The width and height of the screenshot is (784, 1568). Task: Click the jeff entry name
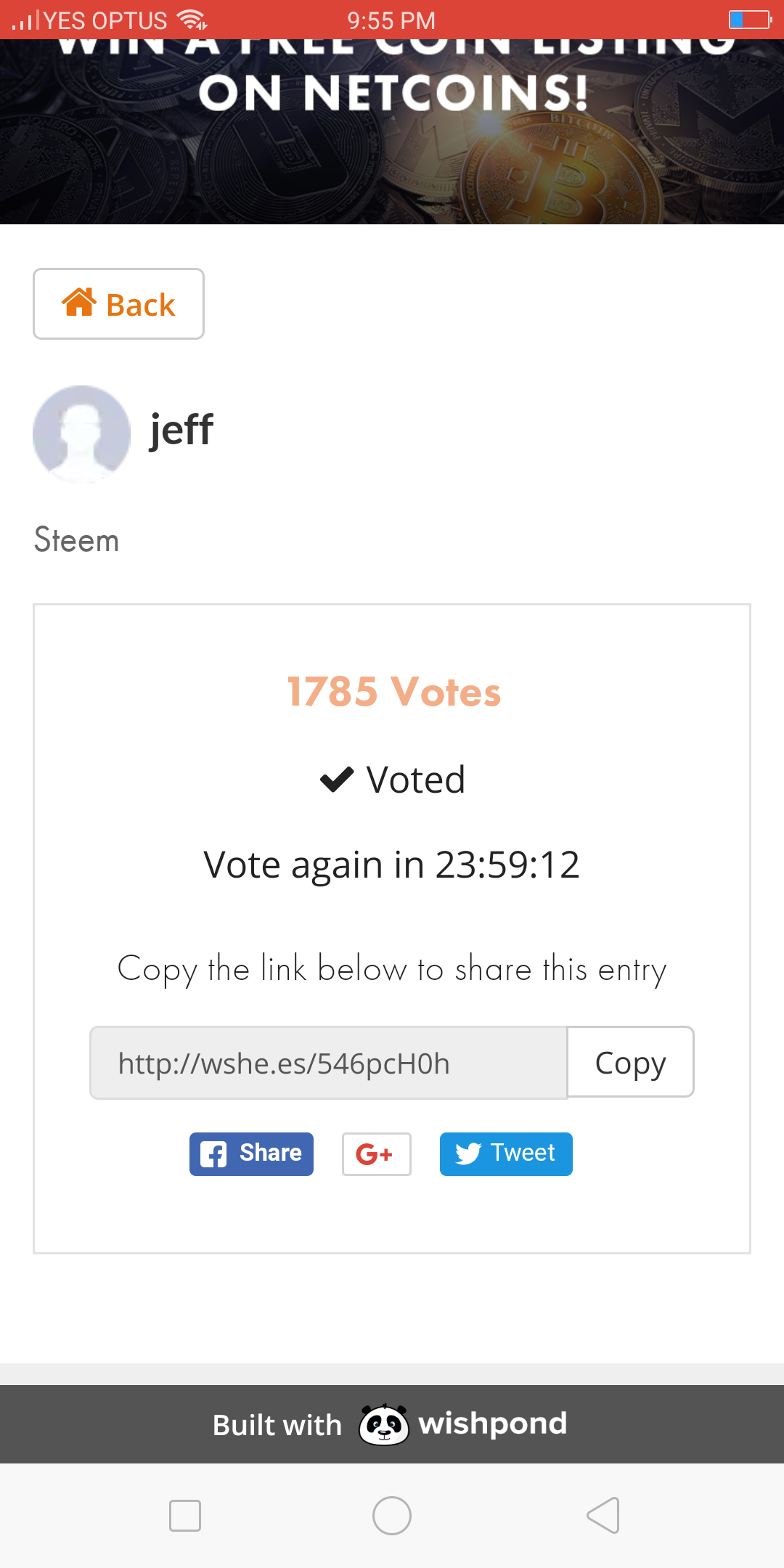181,430
